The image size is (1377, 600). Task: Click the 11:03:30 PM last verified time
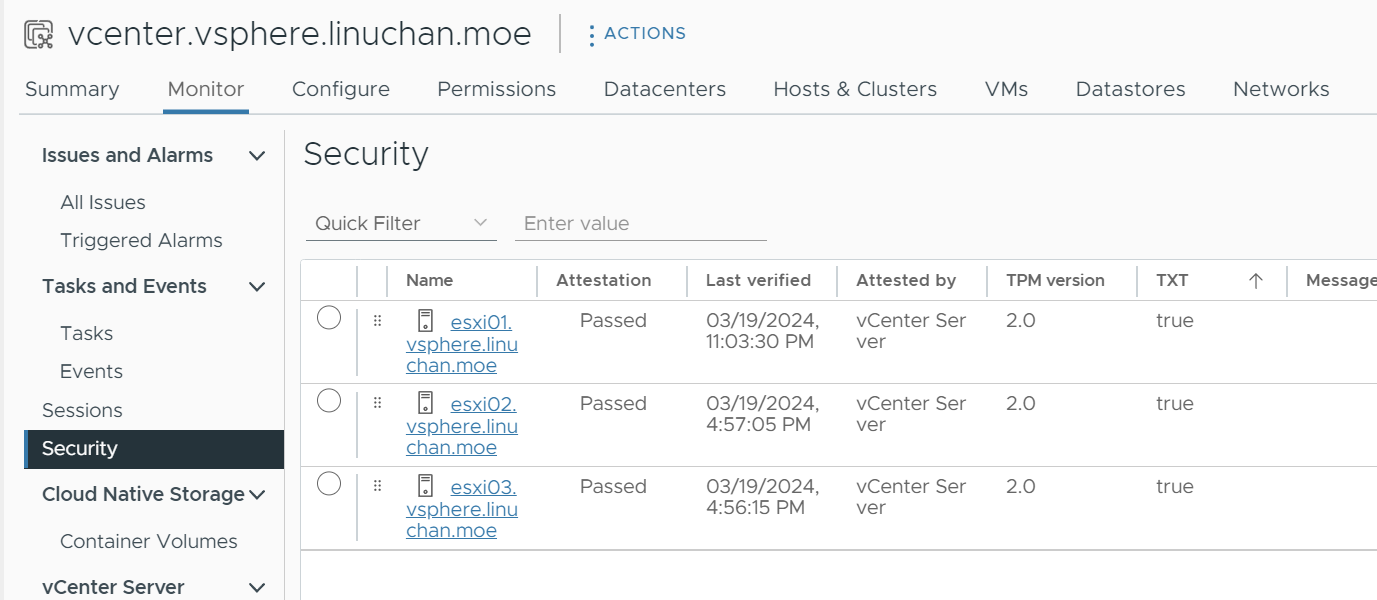point(760,342)
